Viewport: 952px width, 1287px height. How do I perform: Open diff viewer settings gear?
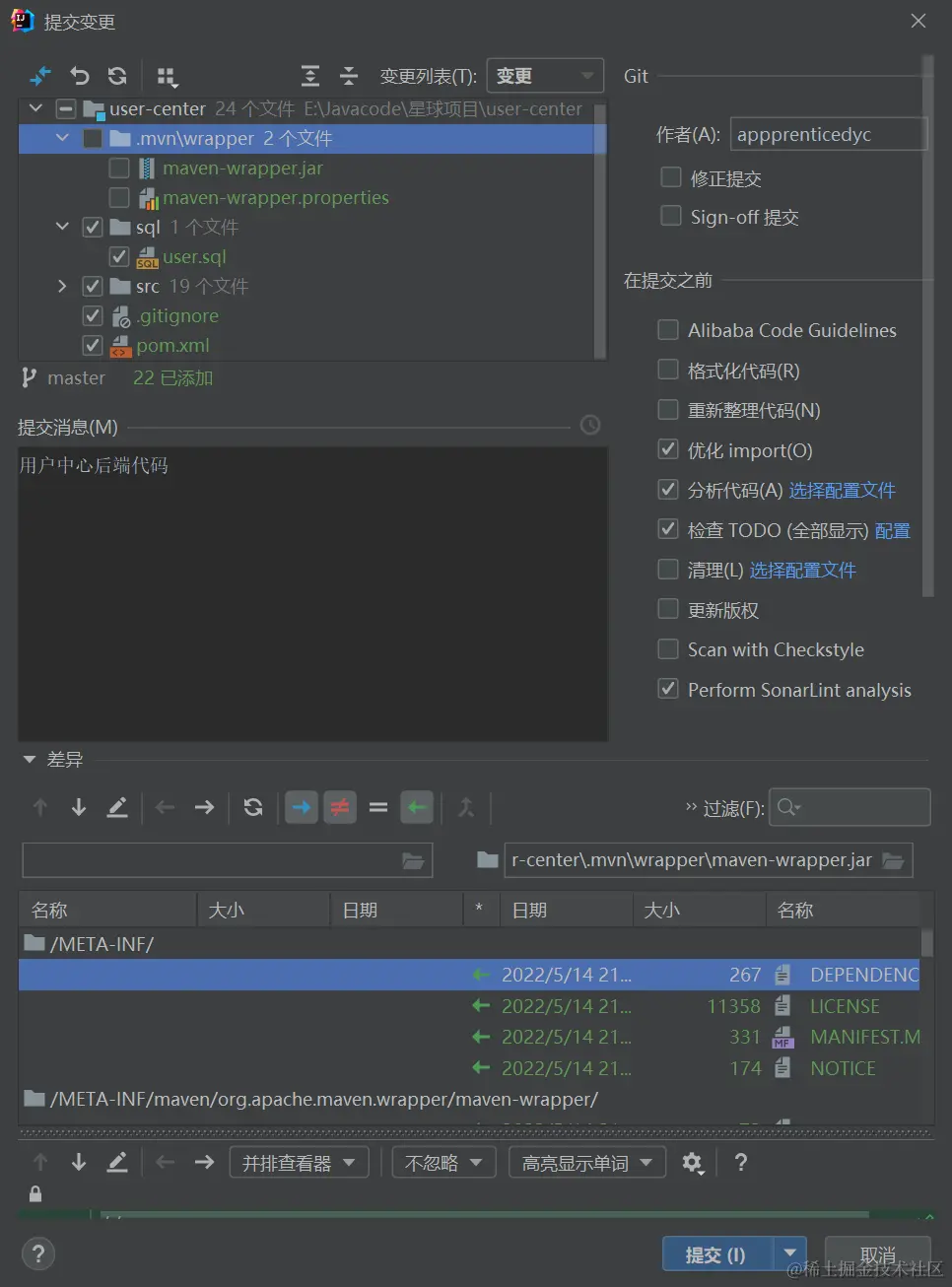click(x=693, y=1163)
